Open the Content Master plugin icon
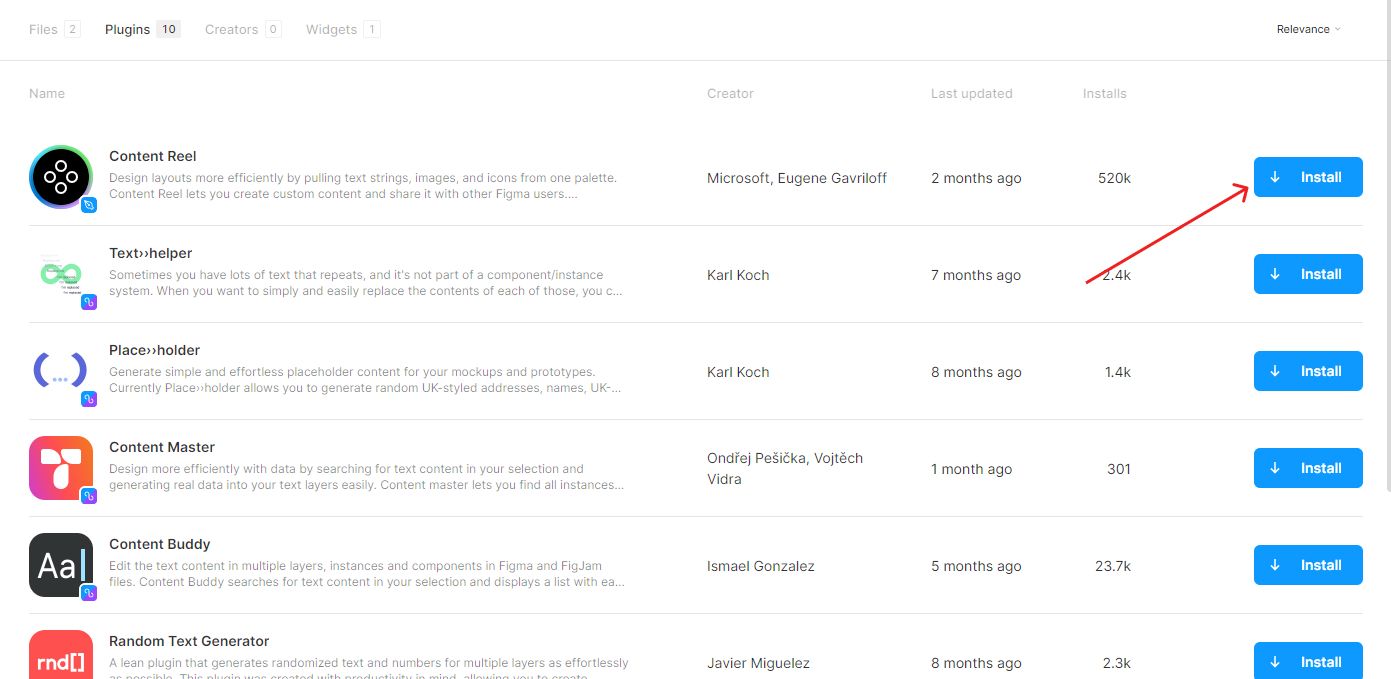Screen dimensions: 1391x679 pyautogui.click(x=61, y=468)
